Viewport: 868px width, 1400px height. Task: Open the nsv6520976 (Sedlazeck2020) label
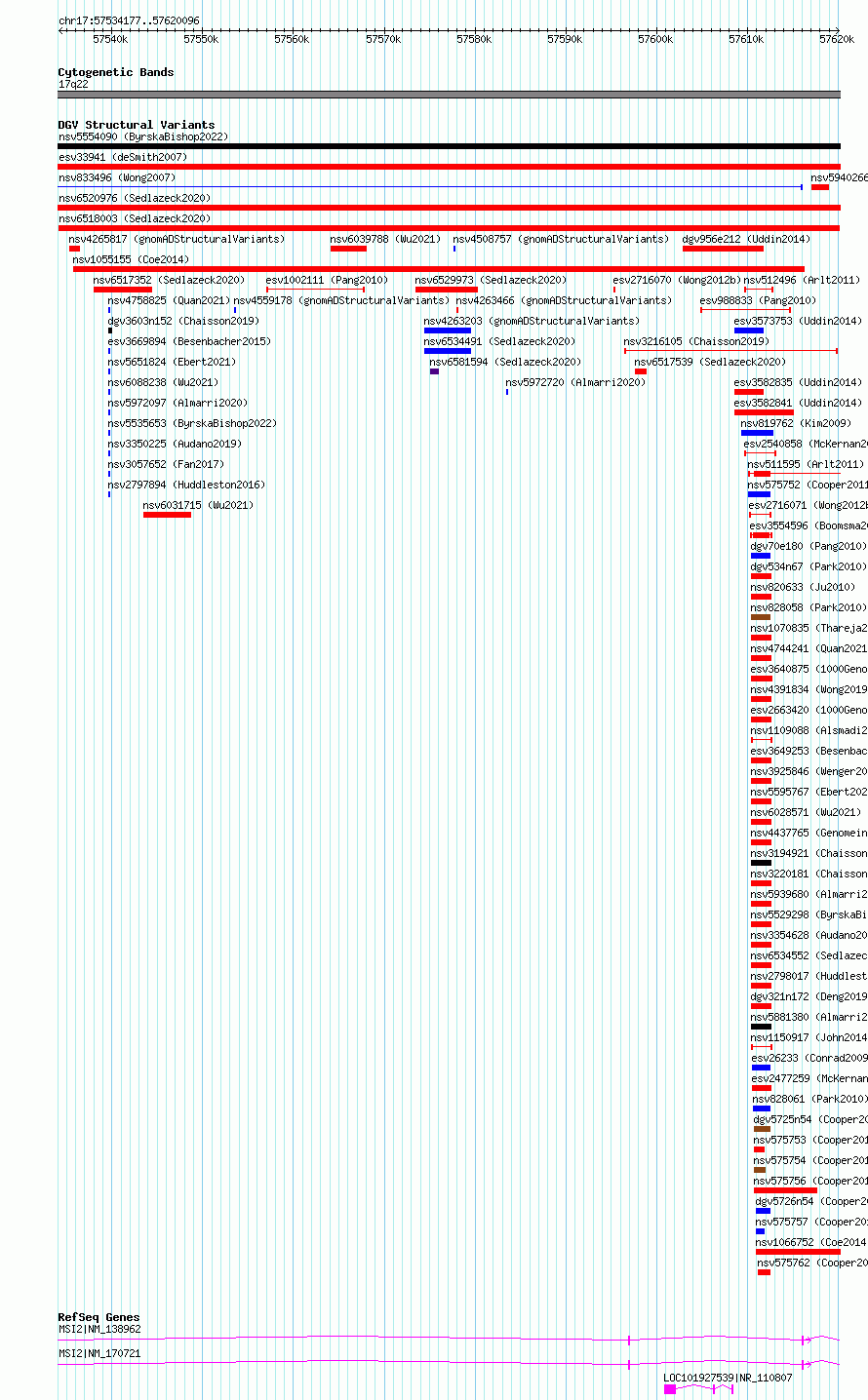[135, 198]
